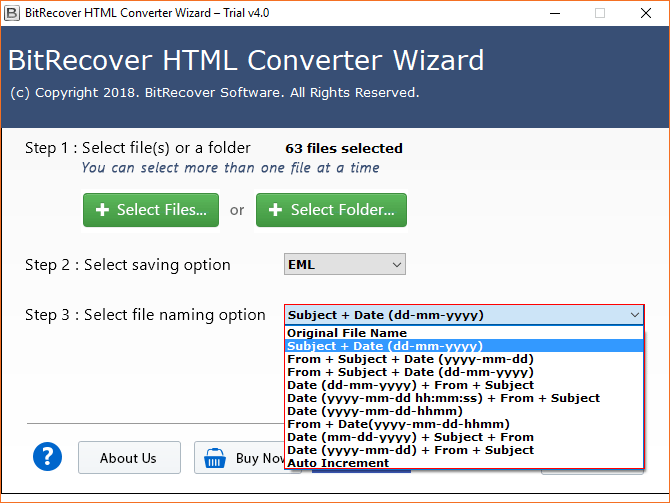The image size is (670, 503).
Task: Select Date (dd-mm-yyyy) + From + Subject
Action: (x=464, y=385)
